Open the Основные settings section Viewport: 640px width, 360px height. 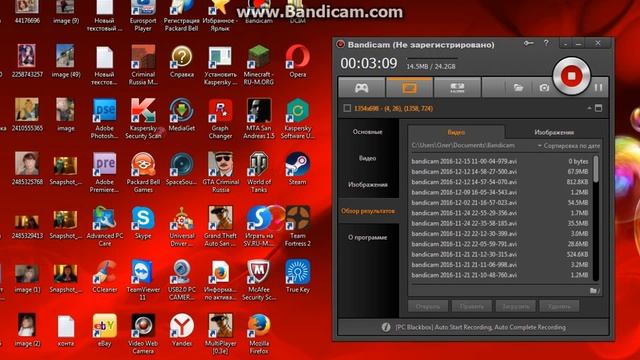[367, 132]
